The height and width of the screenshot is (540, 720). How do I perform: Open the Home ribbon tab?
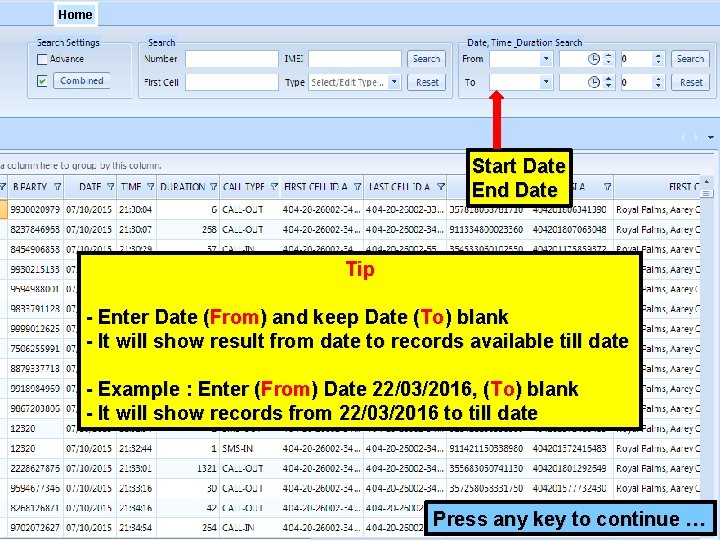75,14
